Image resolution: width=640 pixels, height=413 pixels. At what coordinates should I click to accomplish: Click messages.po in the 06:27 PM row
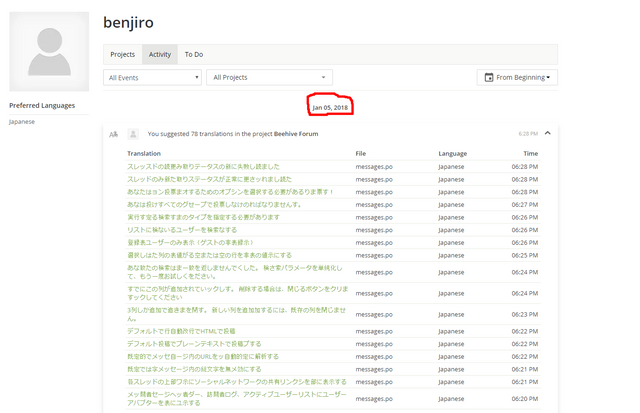point(374,205)
